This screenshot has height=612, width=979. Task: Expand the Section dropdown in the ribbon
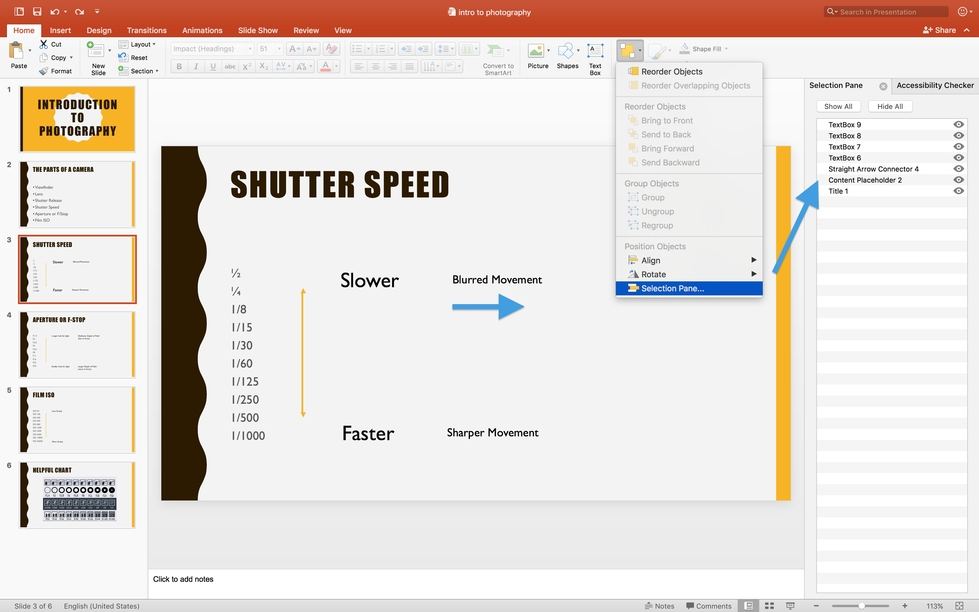pos(141,71)
